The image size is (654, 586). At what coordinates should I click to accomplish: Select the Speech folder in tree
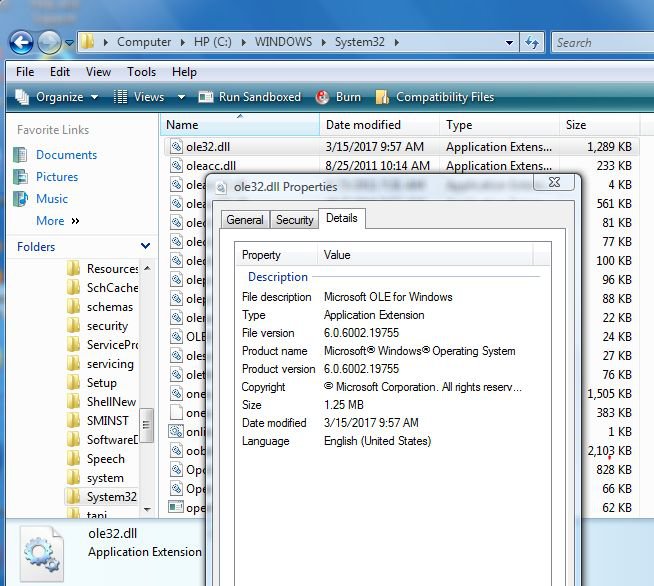pos(106,459)
